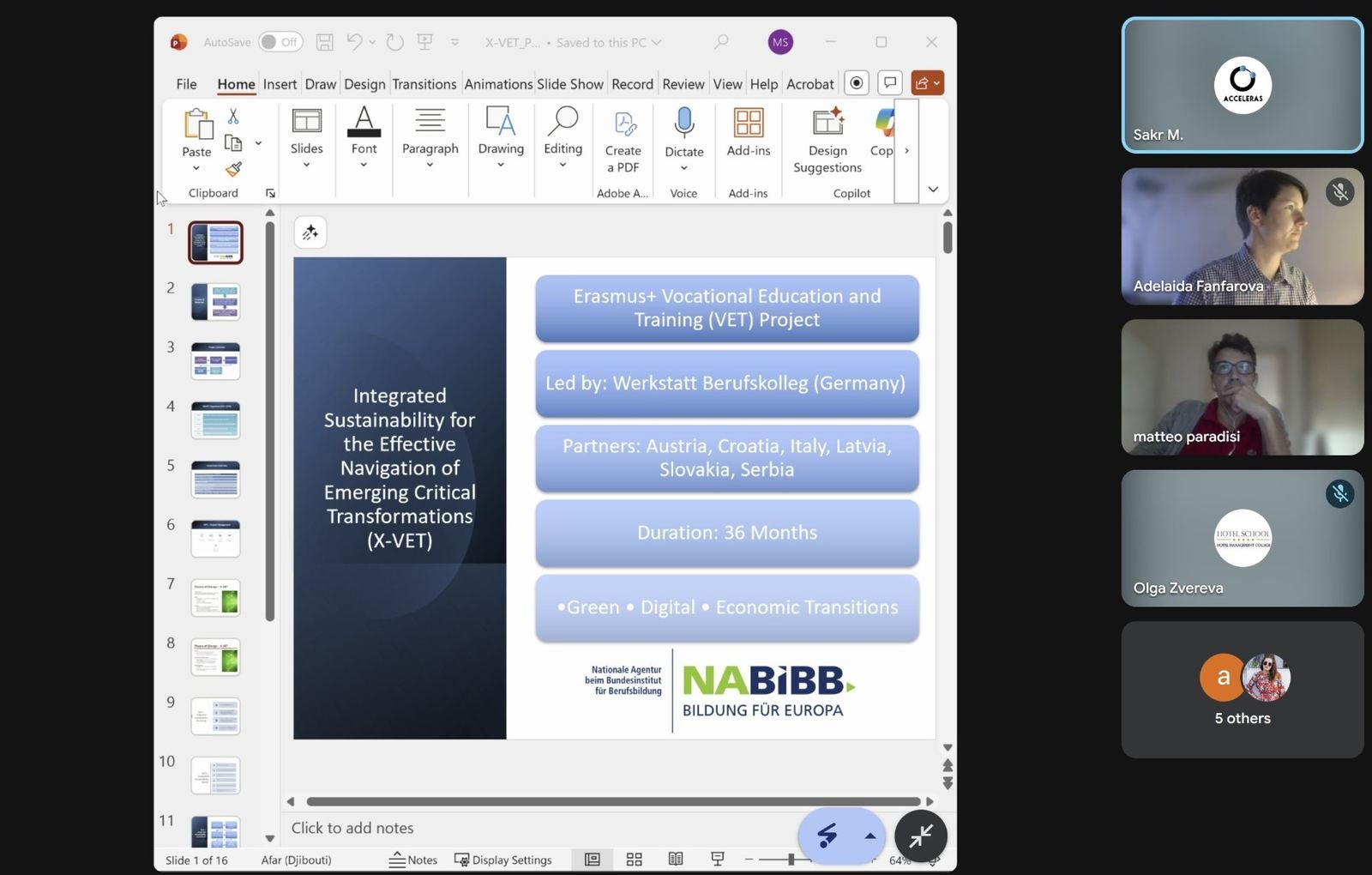Open the File menu

click(x=186, y=83)
